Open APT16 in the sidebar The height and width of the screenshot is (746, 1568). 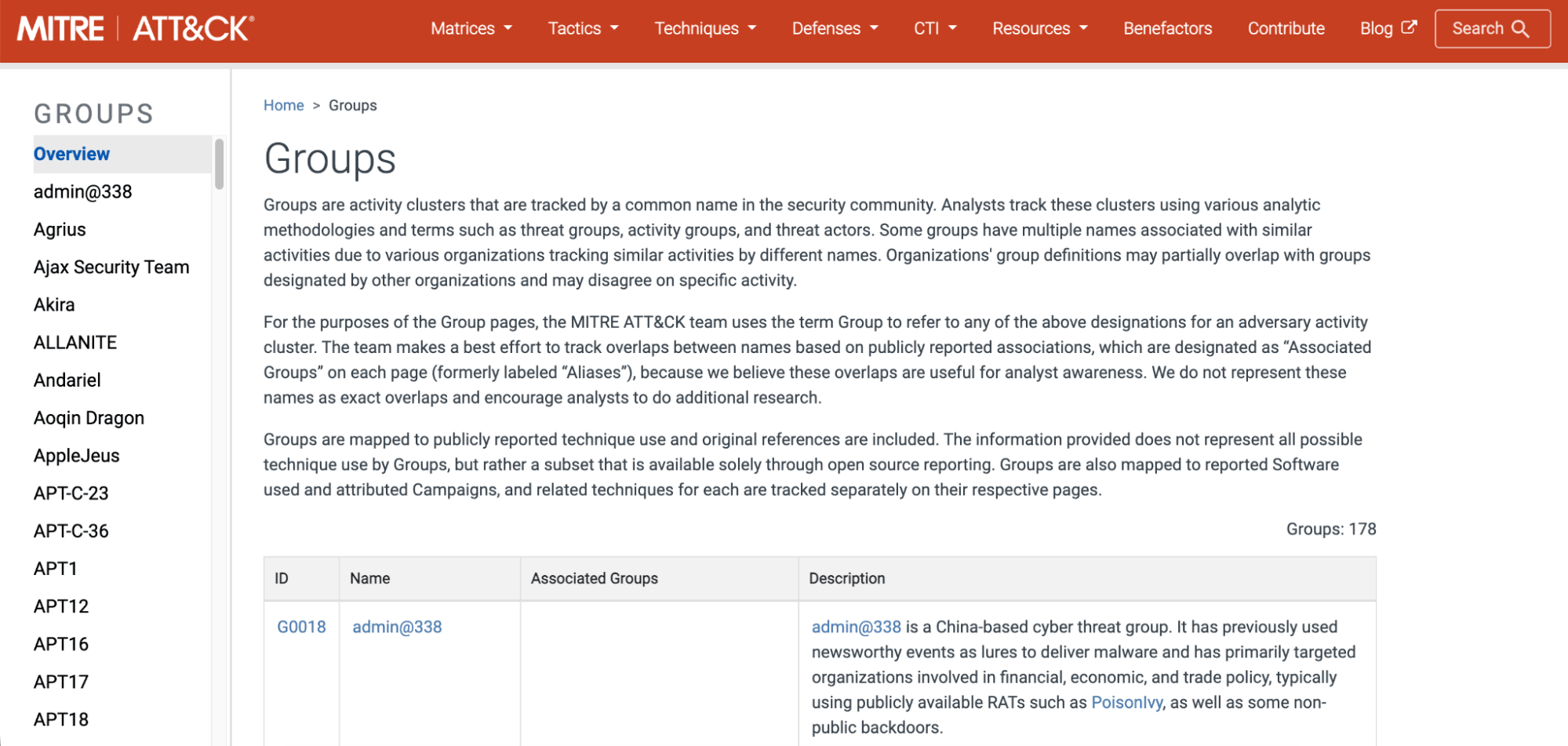61,644
